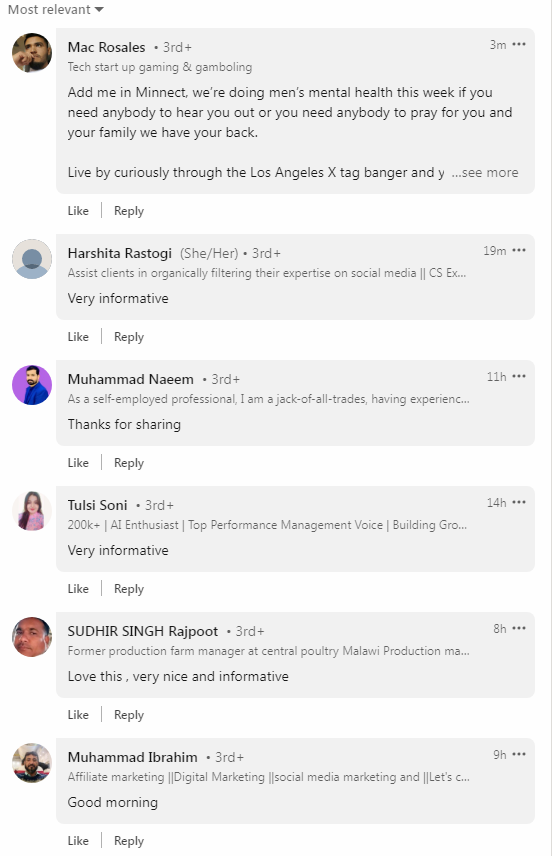This screenshot has width=552, height=856.
Task: Open SUDHIR SINGH Rajpoot's profile name
Action: (143, 632)
